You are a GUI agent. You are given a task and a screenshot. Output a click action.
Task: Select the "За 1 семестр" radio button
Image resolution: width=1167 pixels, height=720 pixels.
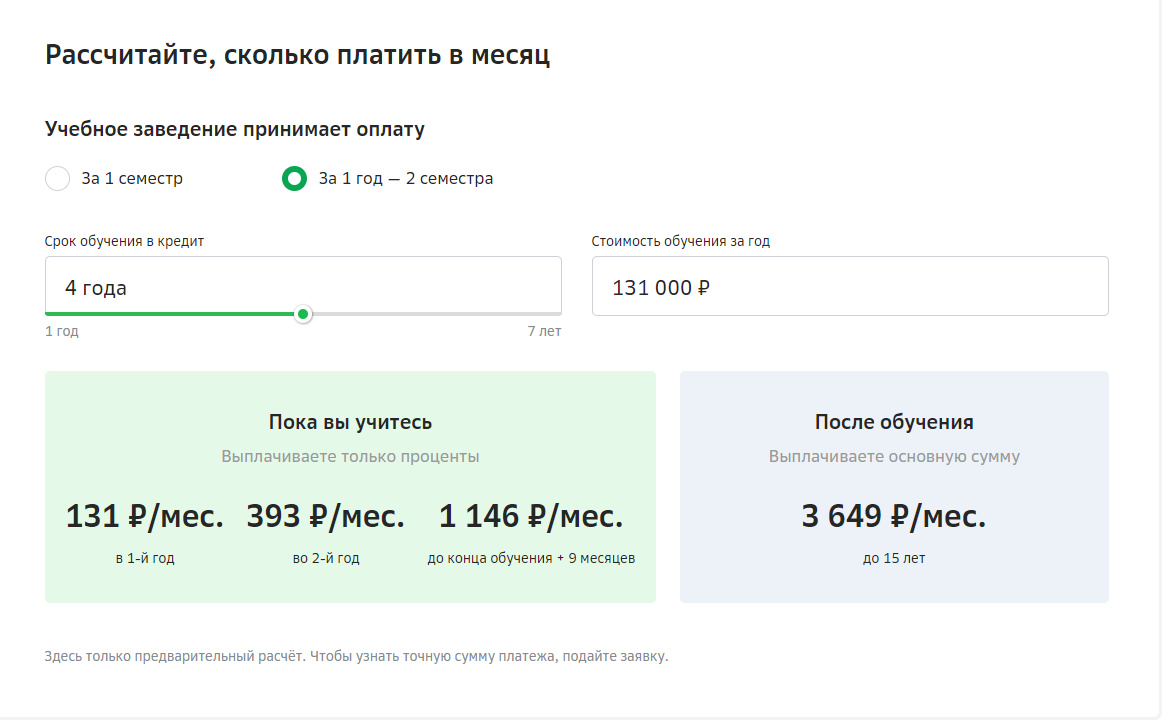(58, 179)
